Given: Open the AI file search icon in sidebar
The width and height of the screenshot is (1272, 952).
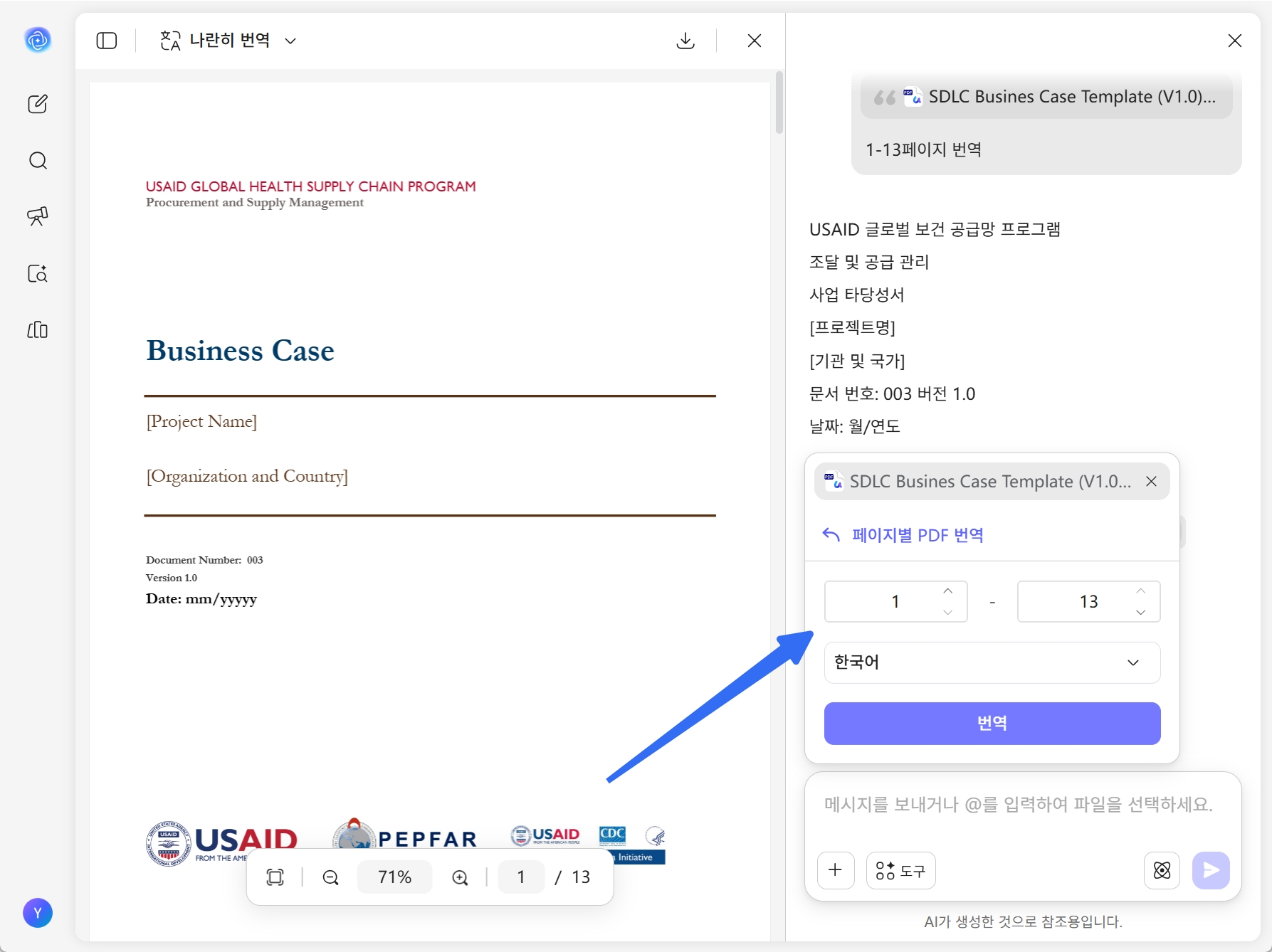Looking at the screenshot, I should pyautogui.click(x=38, y=273).
